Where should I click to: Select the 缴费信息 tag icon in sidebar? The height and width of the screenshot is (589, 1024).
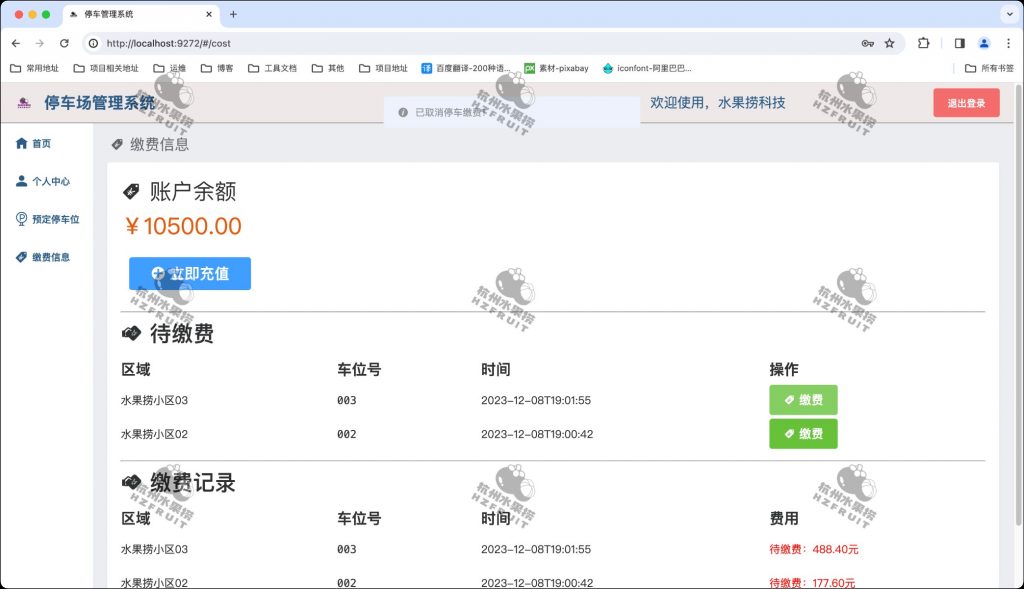(22, 257)
